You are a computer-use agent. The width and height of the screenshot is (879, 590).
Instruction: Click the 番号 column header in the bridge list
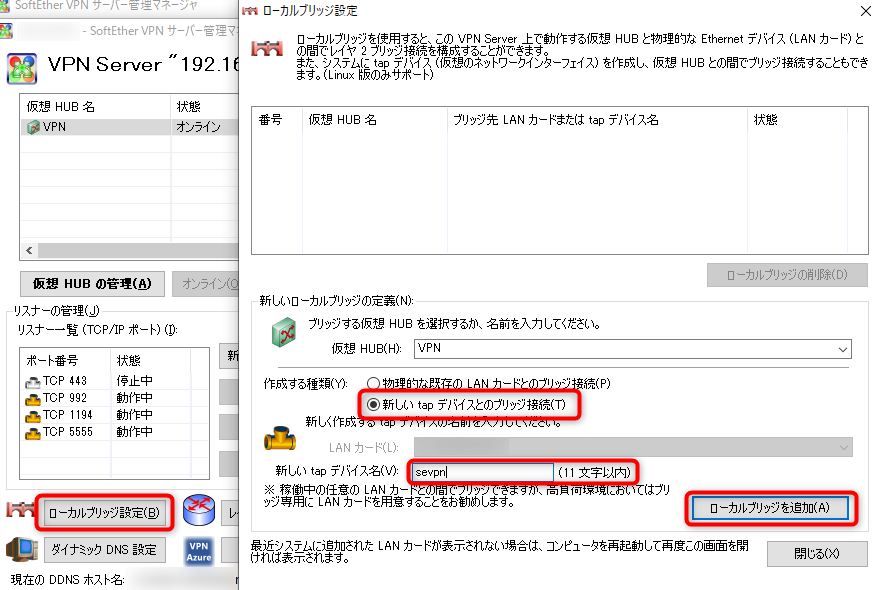(x=277, y=119)
